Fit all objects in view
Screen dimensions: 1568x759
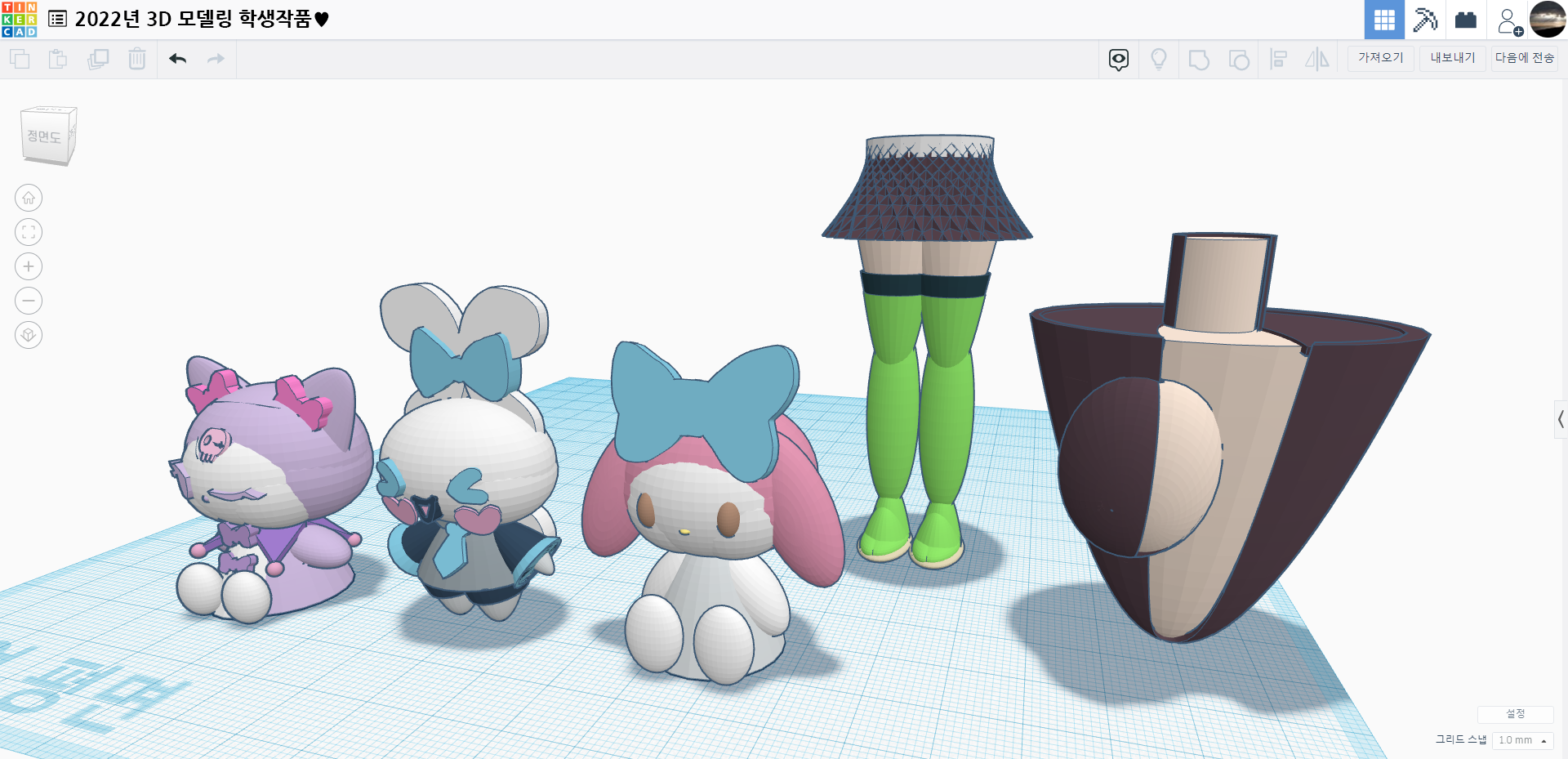click(29, 232)
